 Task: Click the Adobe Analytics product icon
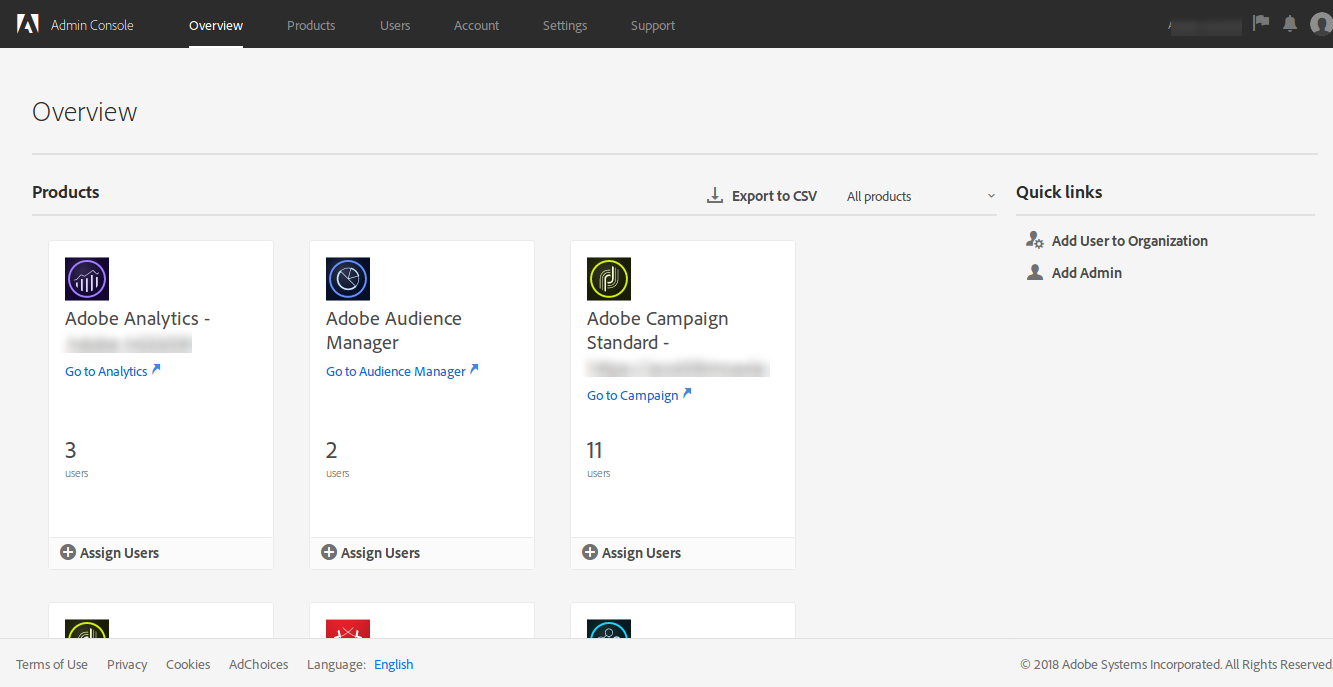87,279
